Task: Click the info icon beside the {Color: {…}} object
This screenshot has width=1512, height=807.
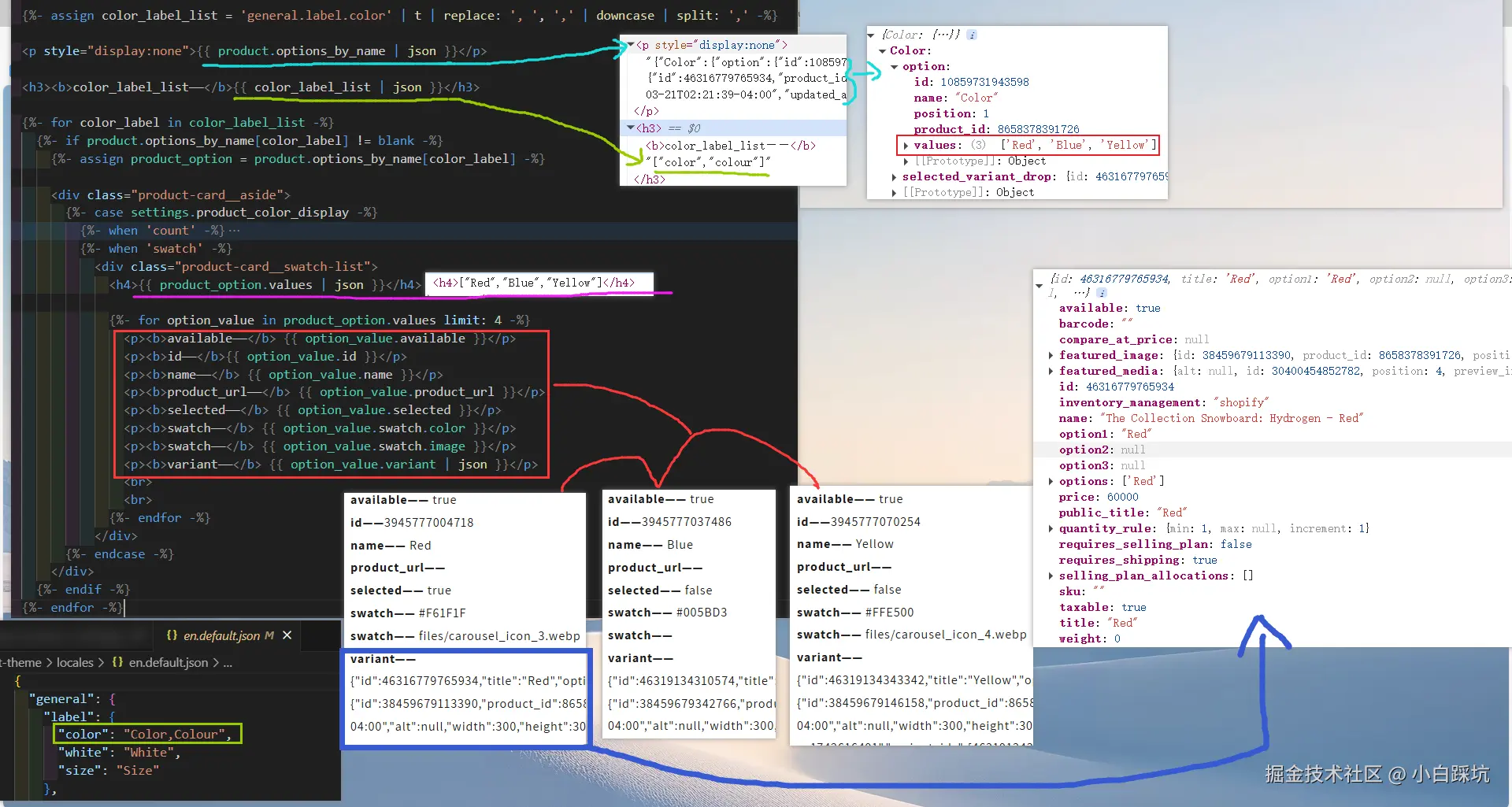Action: pos(972,35)
